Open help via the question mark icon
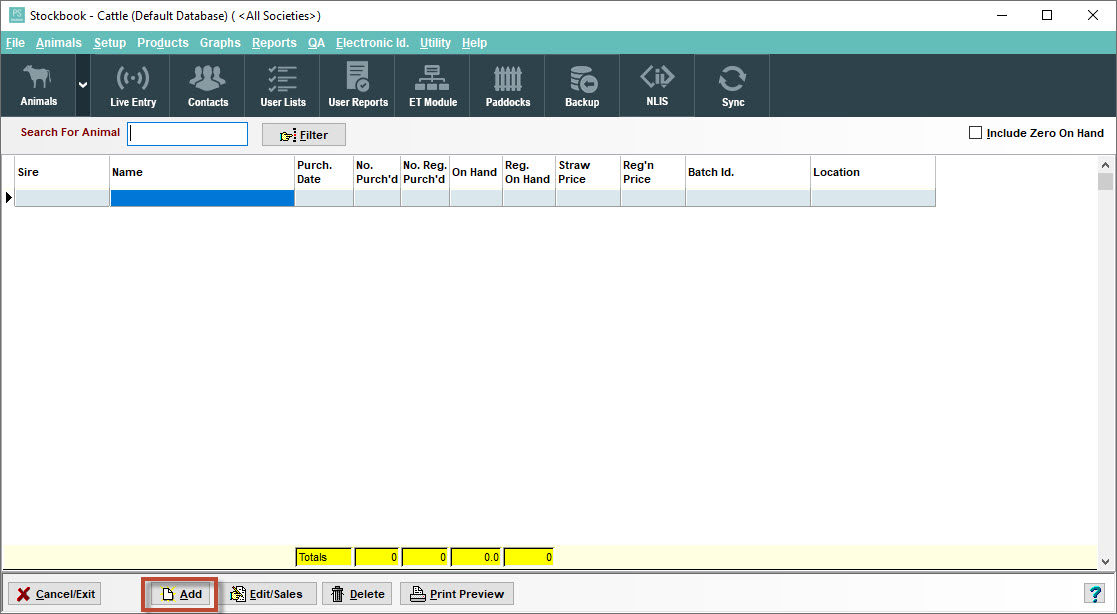The image size is (1117, 614). (x=1093, y=593)
